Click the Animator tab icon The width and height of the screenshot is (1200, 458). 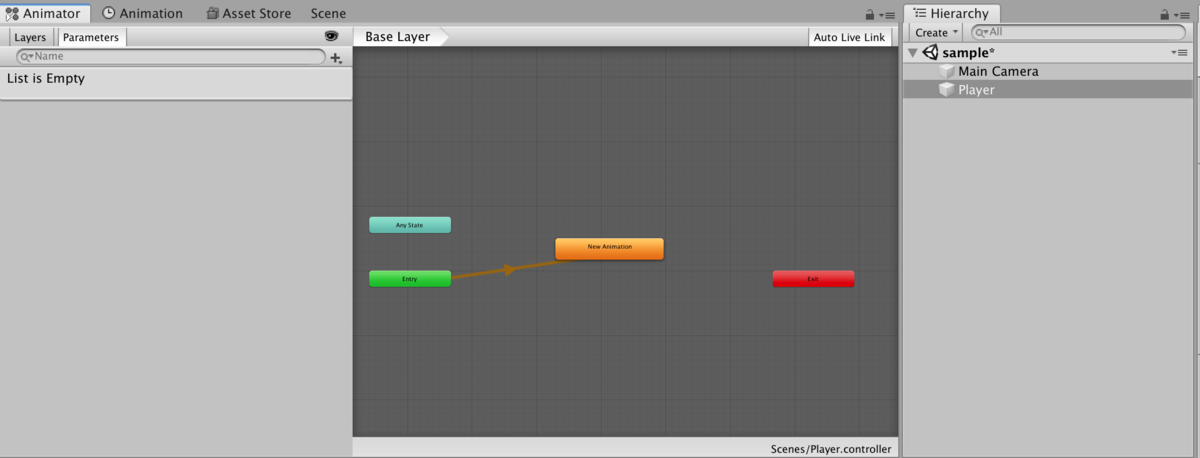pos(12,14)
